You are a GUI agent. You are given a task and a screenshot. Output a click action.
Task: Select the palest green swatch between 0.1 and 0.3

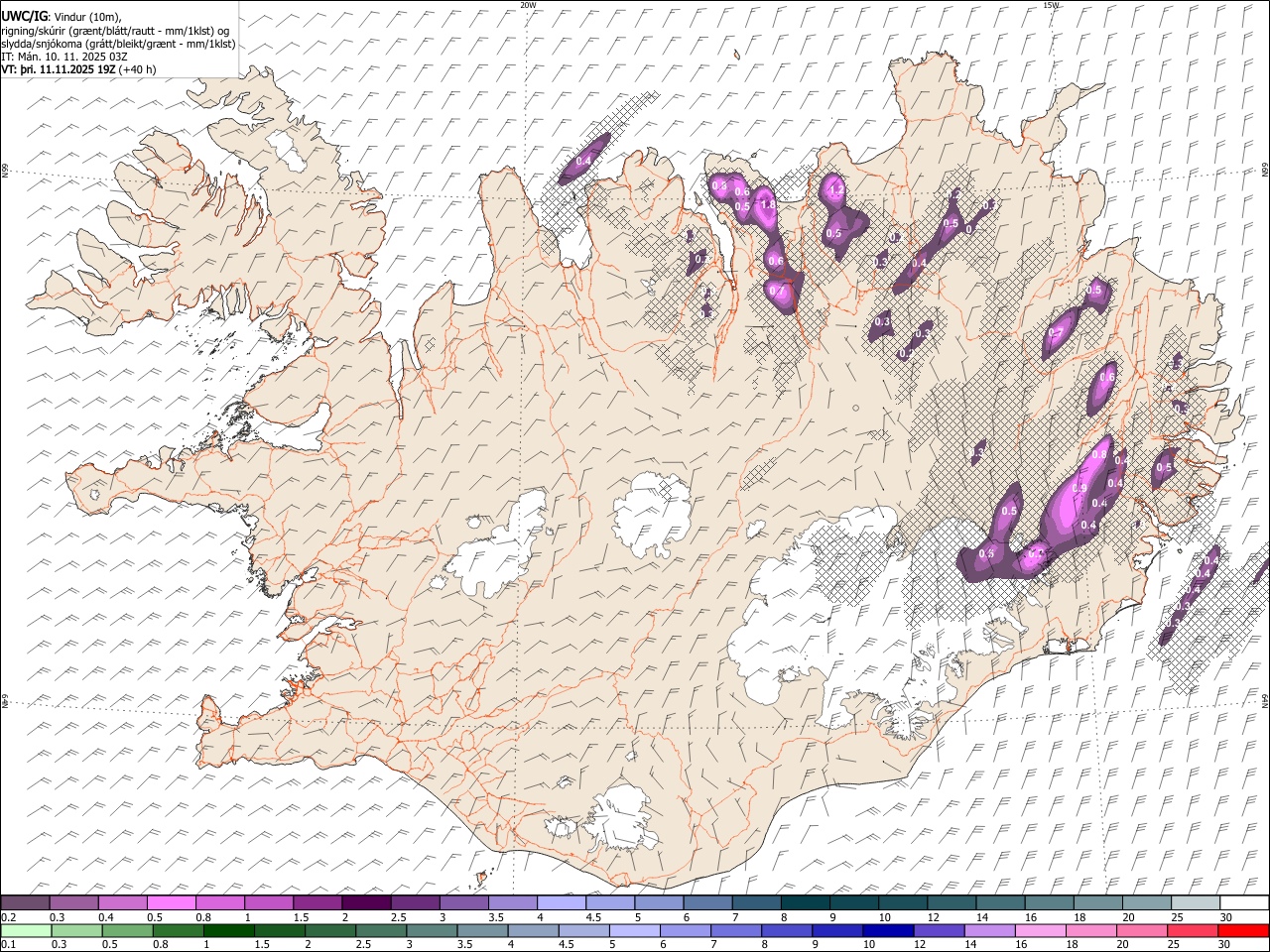[27, 931]
